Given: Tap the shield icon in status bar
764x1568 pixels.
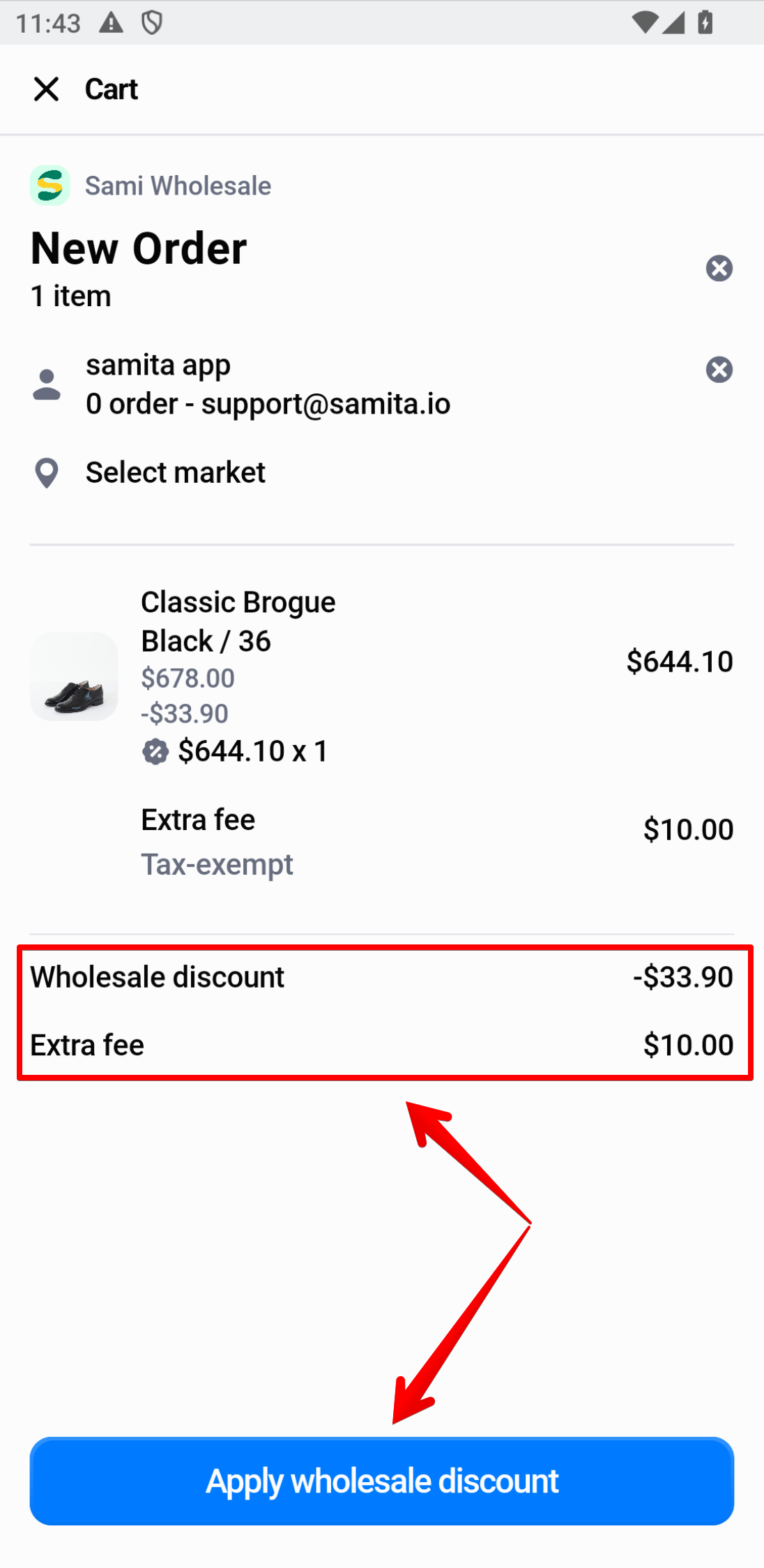Looking at the screenshot, I should tap(152, 23).
